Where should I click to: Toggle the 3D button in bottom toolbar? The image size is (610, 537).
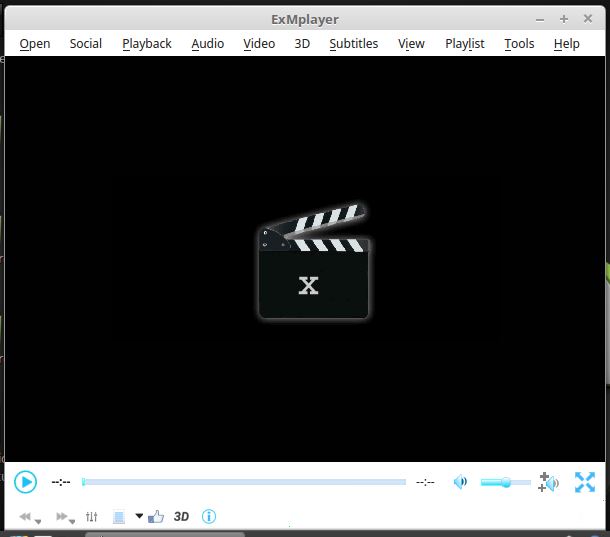[x=181, y=517]
